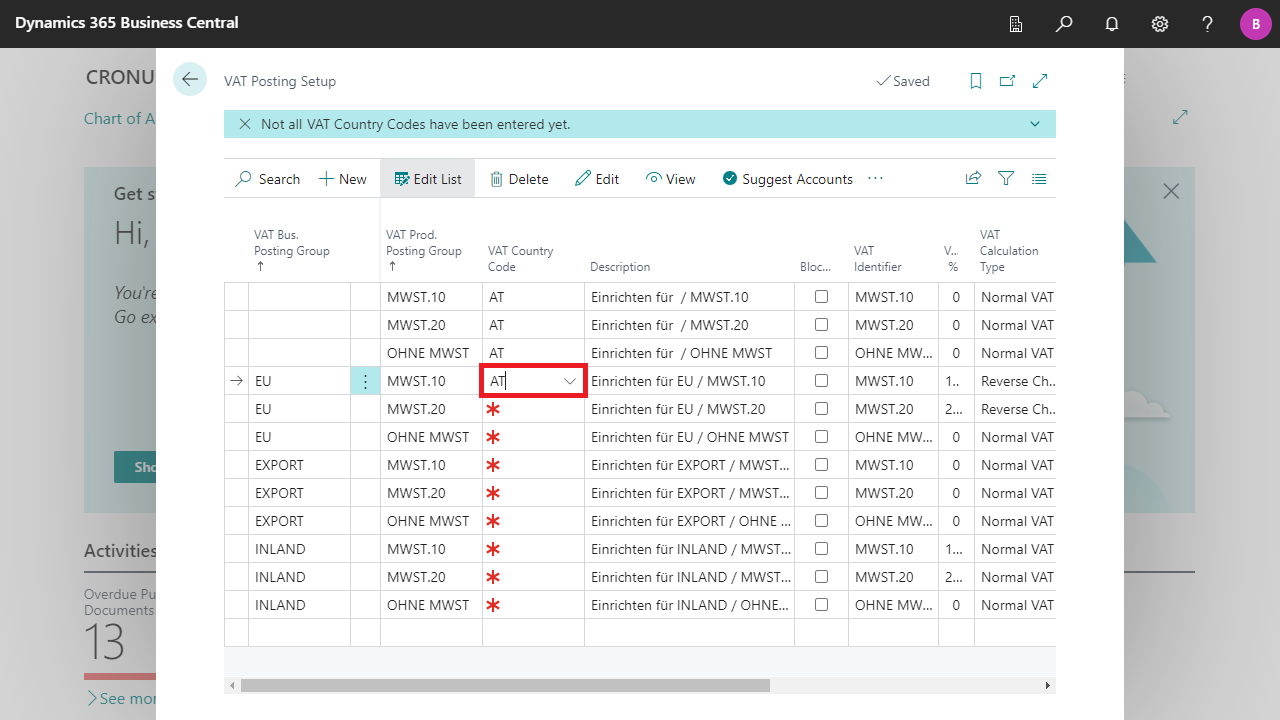Open the row options ellipsis menu
Image resolution: width=1280 pixels, height=720 pixels.
click(x=365, y=381)
